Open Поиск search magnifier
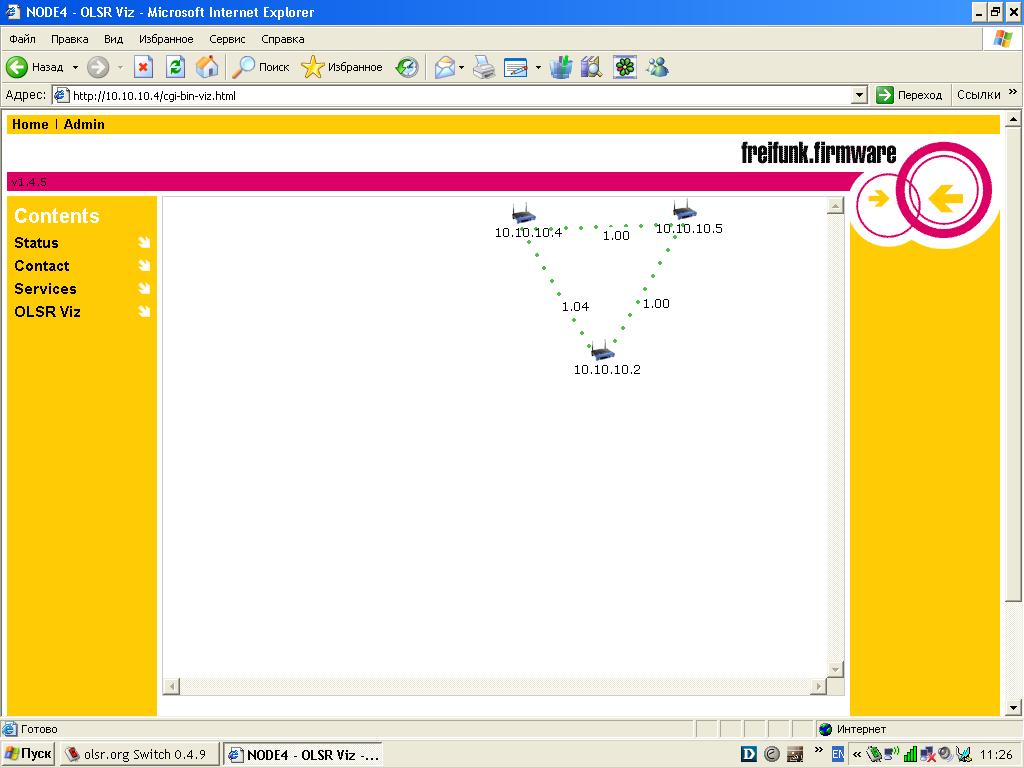This screenshot has height=768, width=1024. click(x=261, y=67)
